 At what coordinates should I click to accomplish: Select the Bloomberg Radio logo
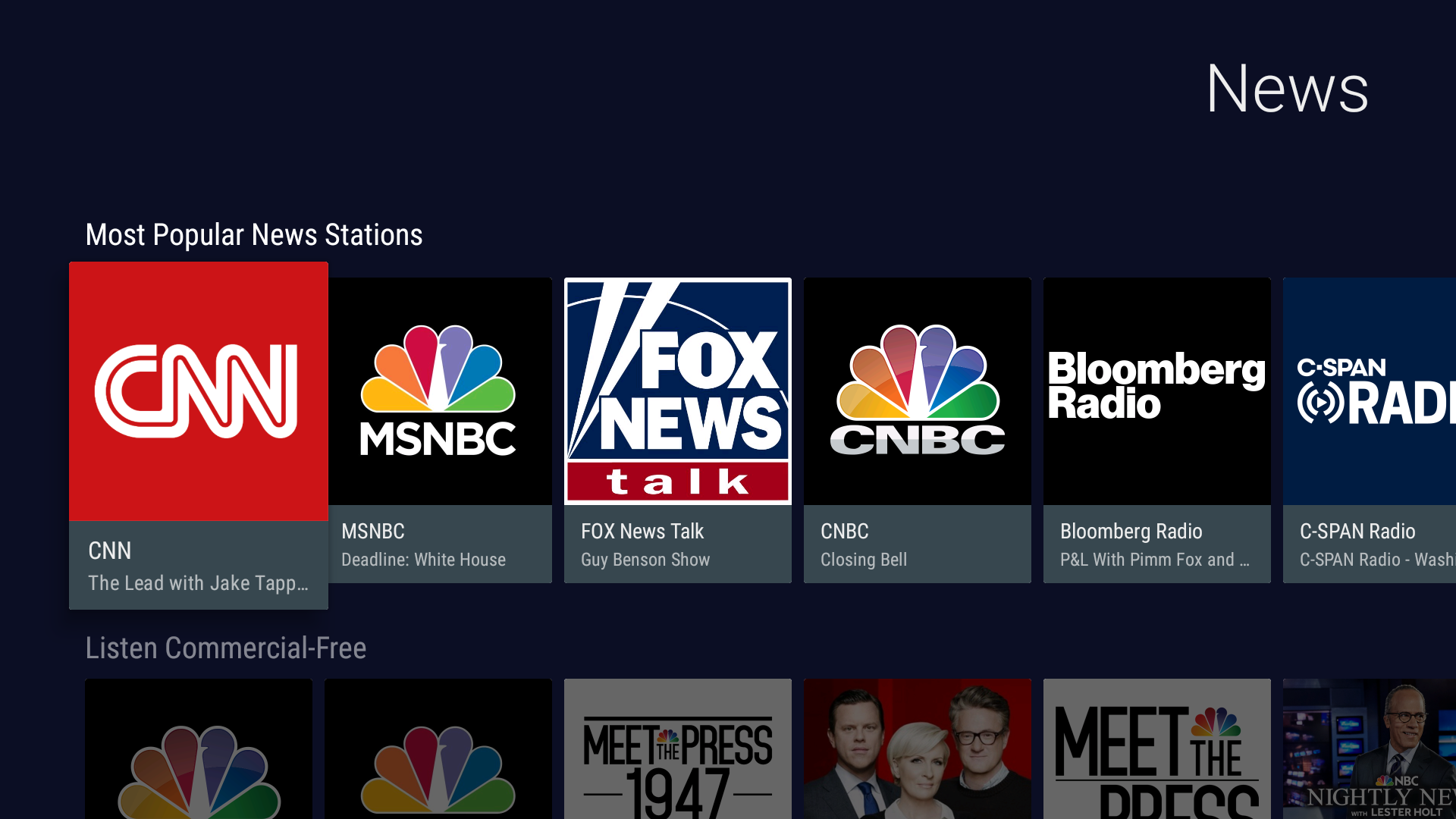click(1156, 391)
